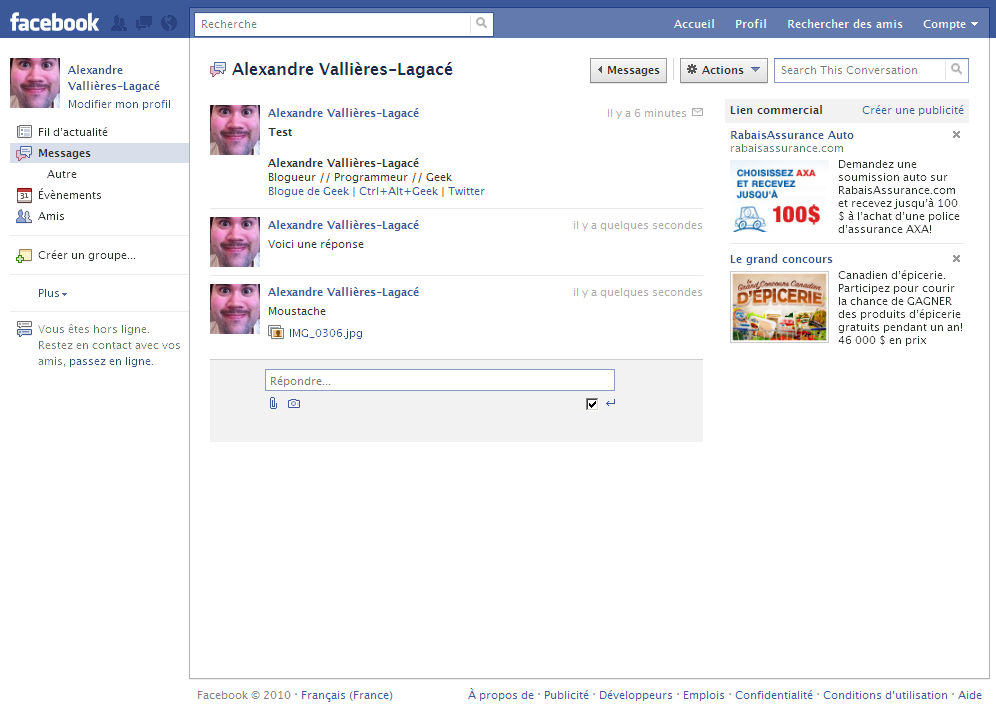Click the conversation icon beside the title

pos(218,69)
